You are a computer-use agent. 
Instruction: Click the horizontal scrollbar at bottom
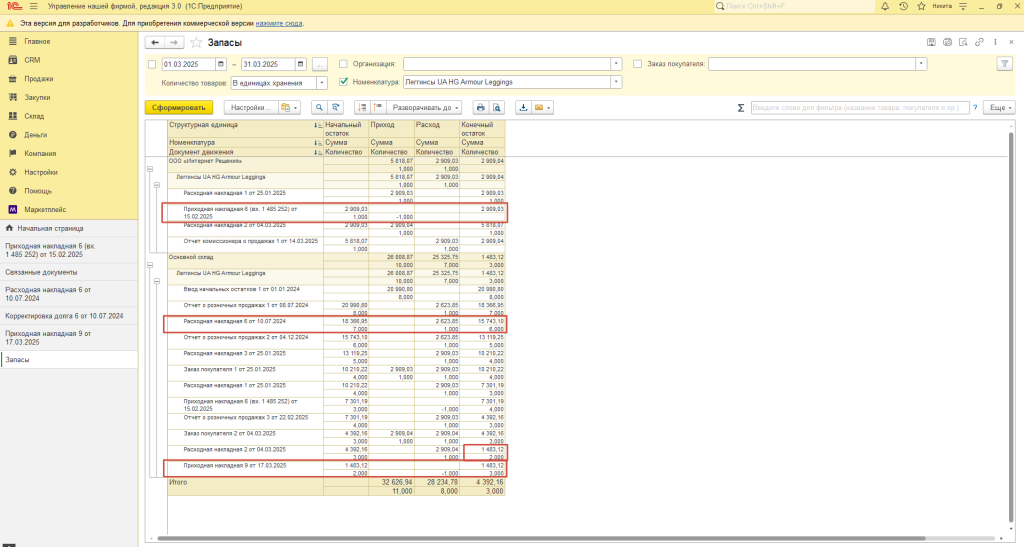coord(542,539)
